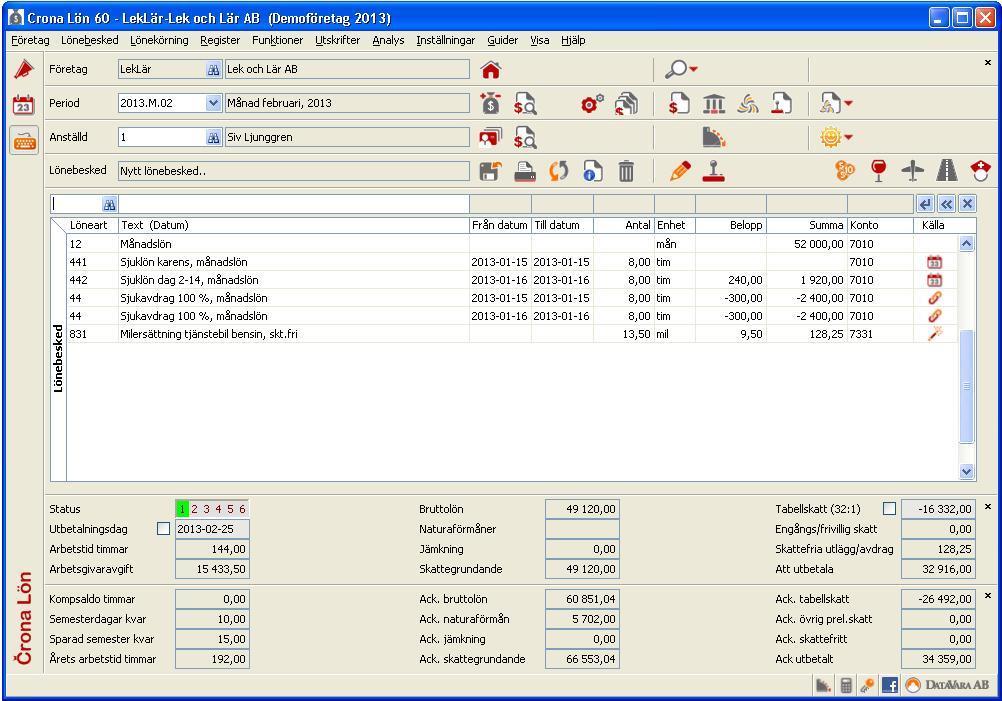Click the airplane icon
The height and width of the screenshot is (701, 1002).
[913, 171]
